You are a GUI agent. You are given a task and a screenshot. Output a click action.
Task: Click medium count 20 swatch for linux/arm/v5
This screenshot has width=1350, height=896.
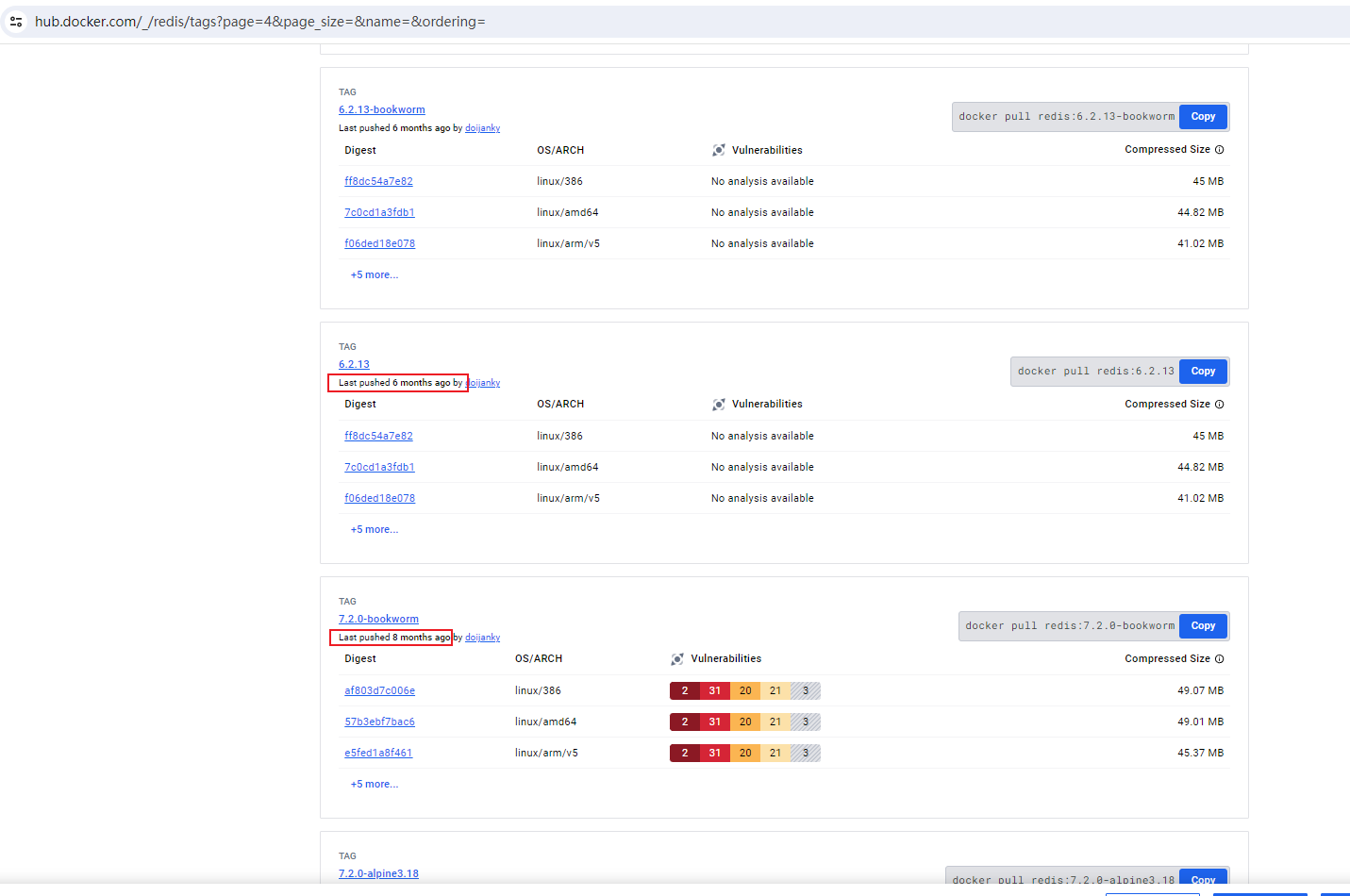tap(745, 753)
